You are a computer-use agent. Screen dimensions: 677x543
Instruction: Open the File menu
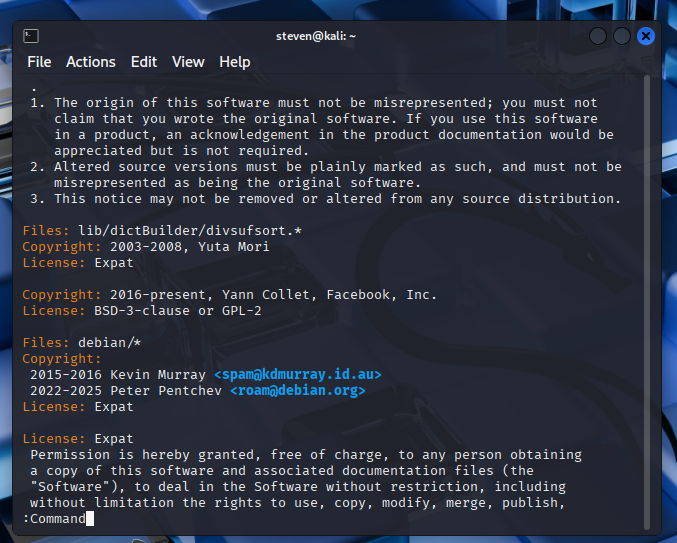coord(39,62)
